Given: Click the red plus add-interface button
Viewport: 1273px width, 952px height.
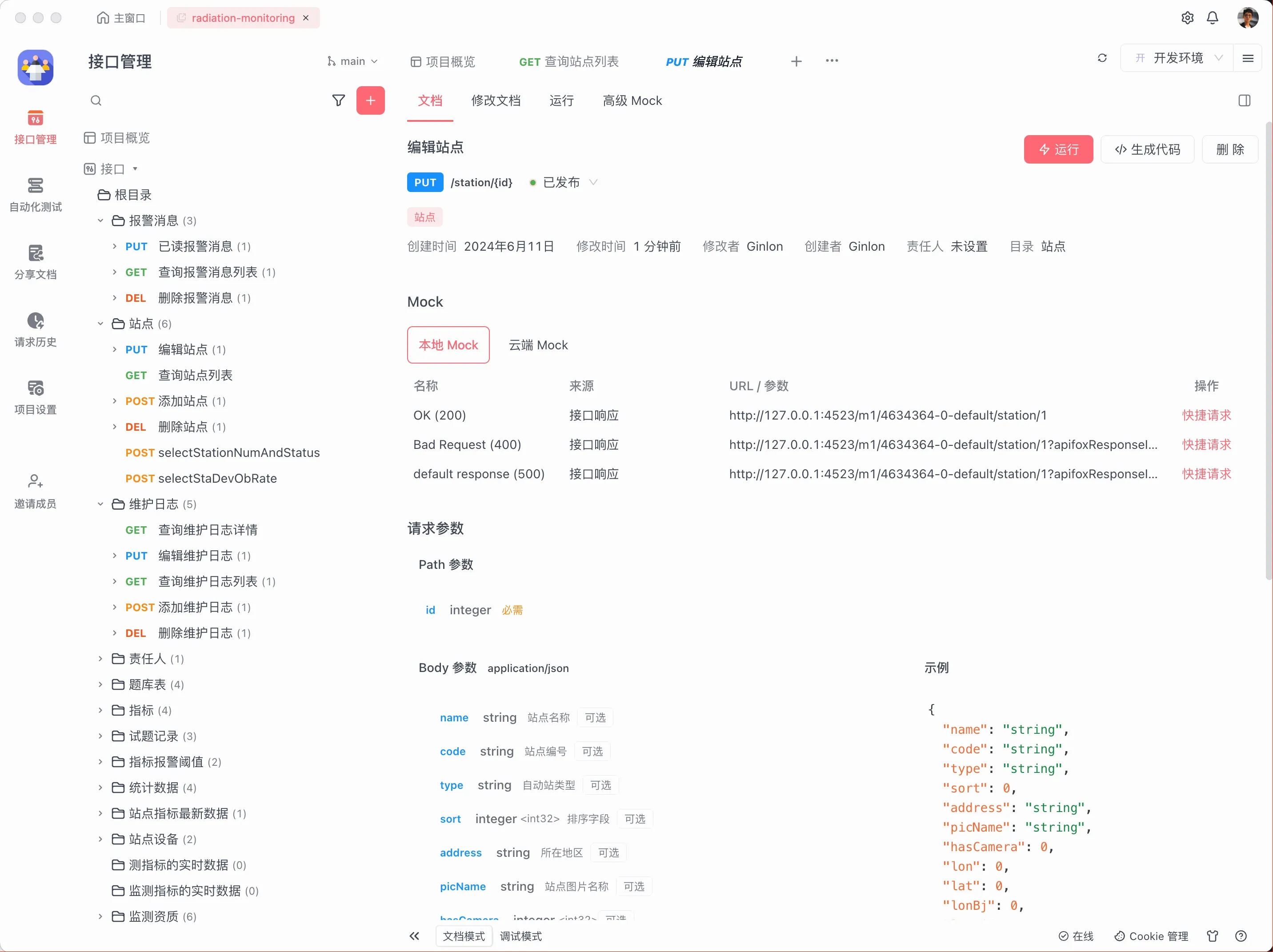Looking at the screenshot, I should point(370,101).
